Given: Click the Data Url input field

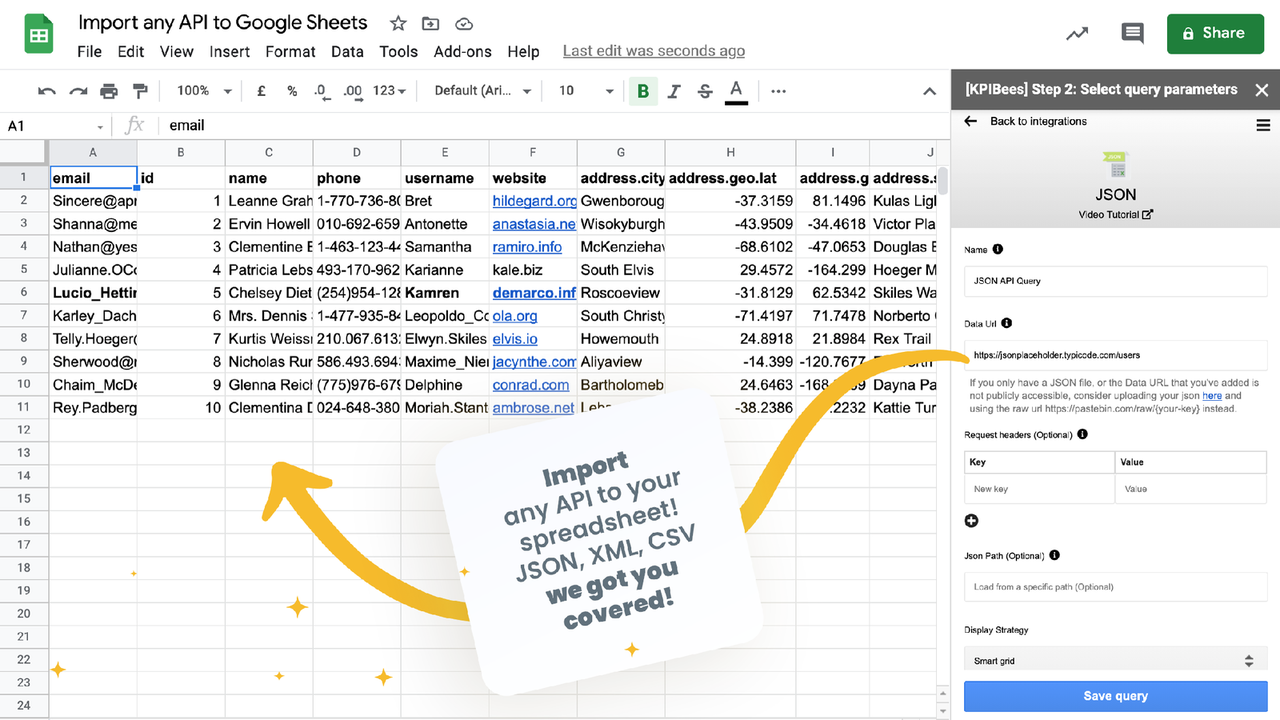Looking at the screenshot, I should [x=1115, y=355].
